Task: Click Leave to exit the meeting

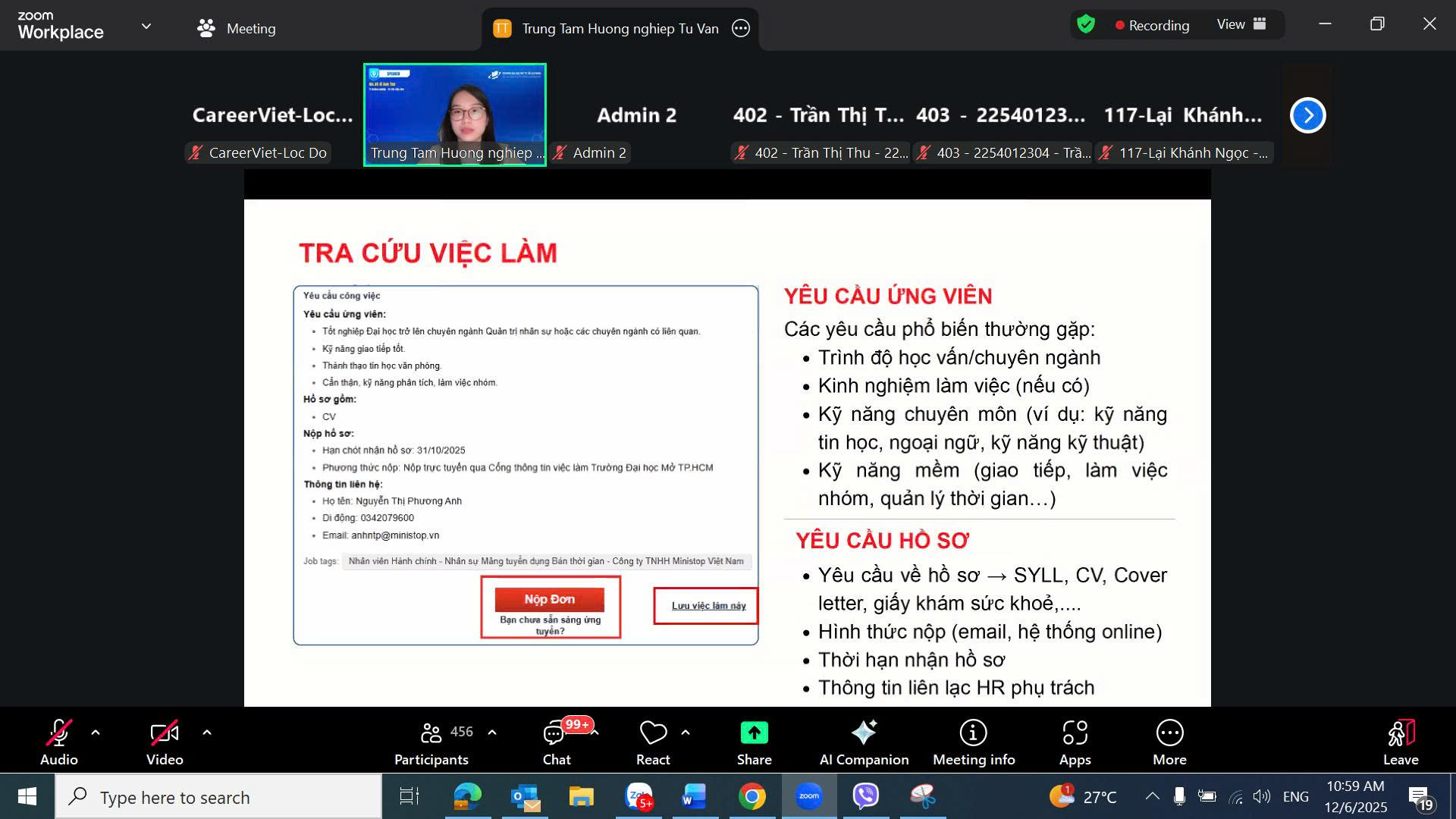Action: click(1400, 741)
